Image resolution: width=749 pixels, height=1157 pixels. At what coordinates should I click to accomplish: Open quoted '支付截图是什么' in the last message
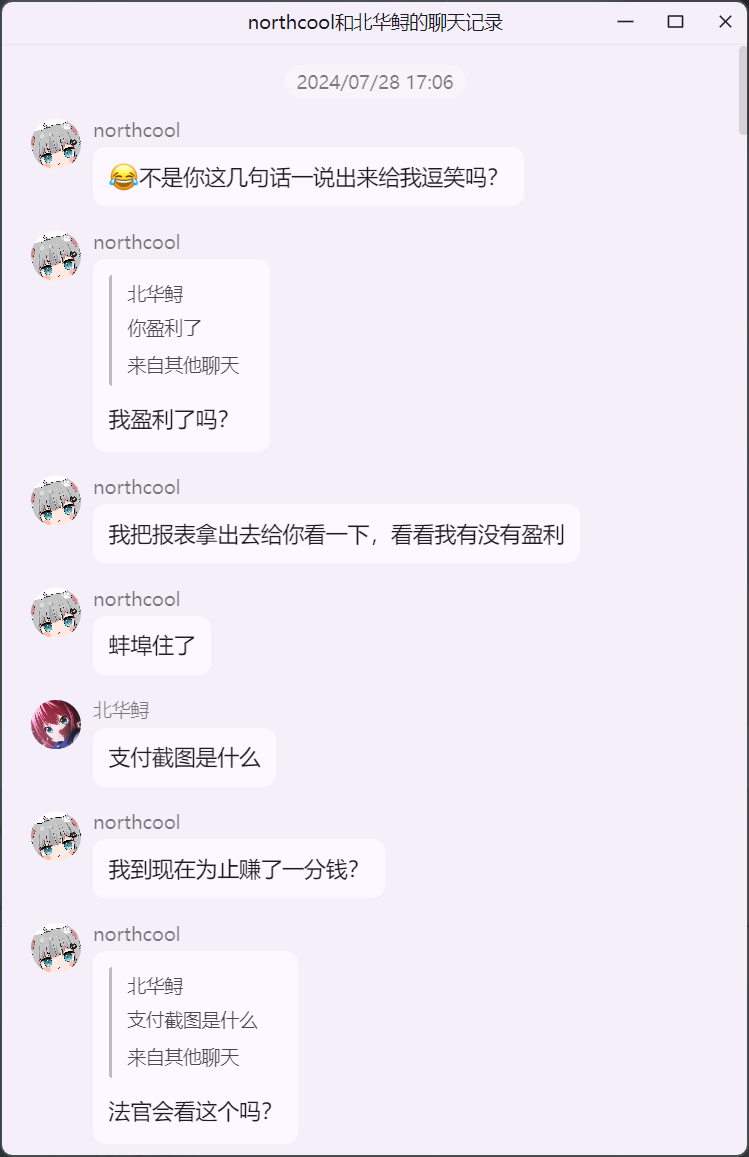(192, 1021)
